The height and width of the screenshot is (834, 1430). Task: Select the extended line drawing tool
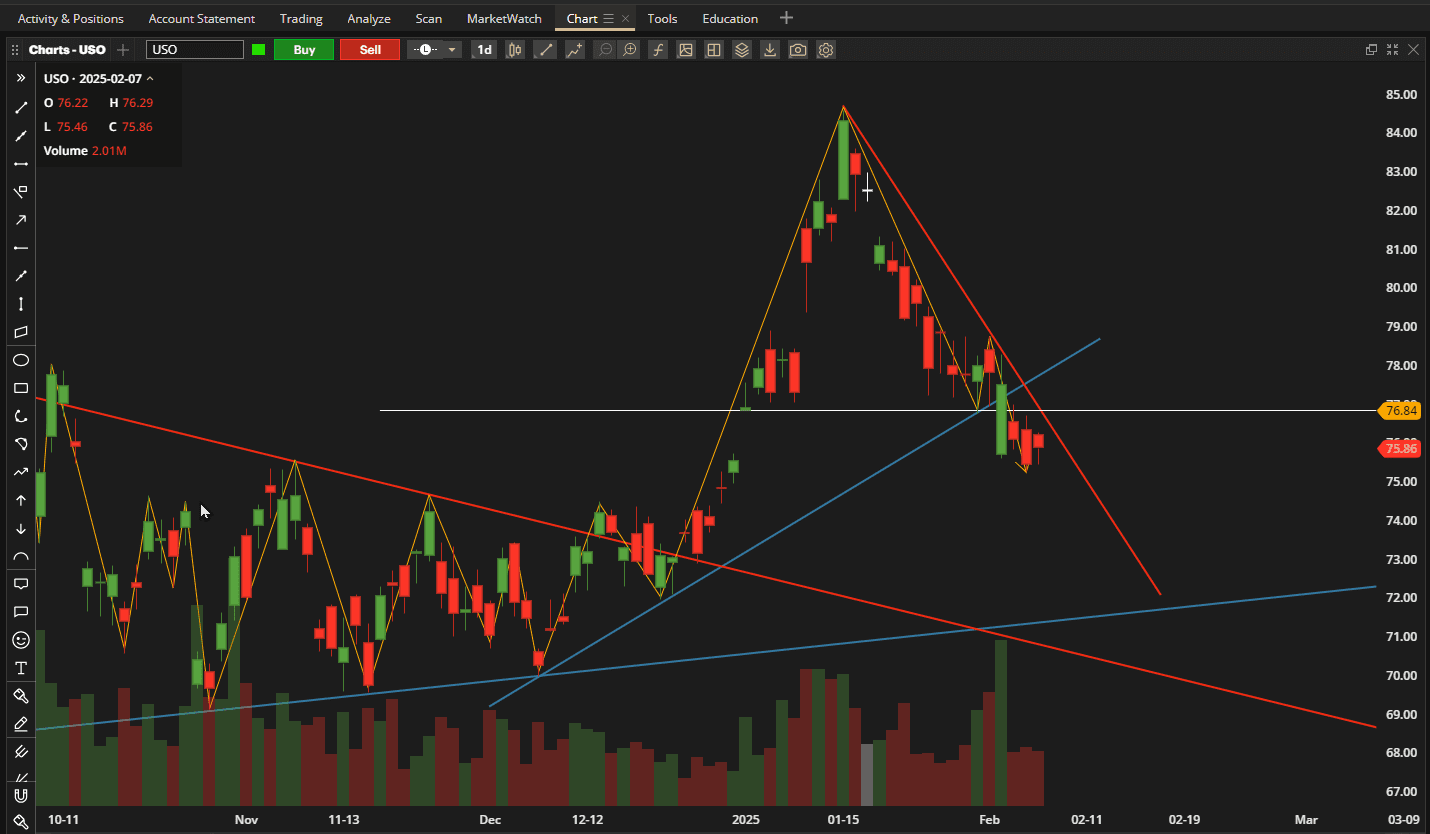coord(21,135)
